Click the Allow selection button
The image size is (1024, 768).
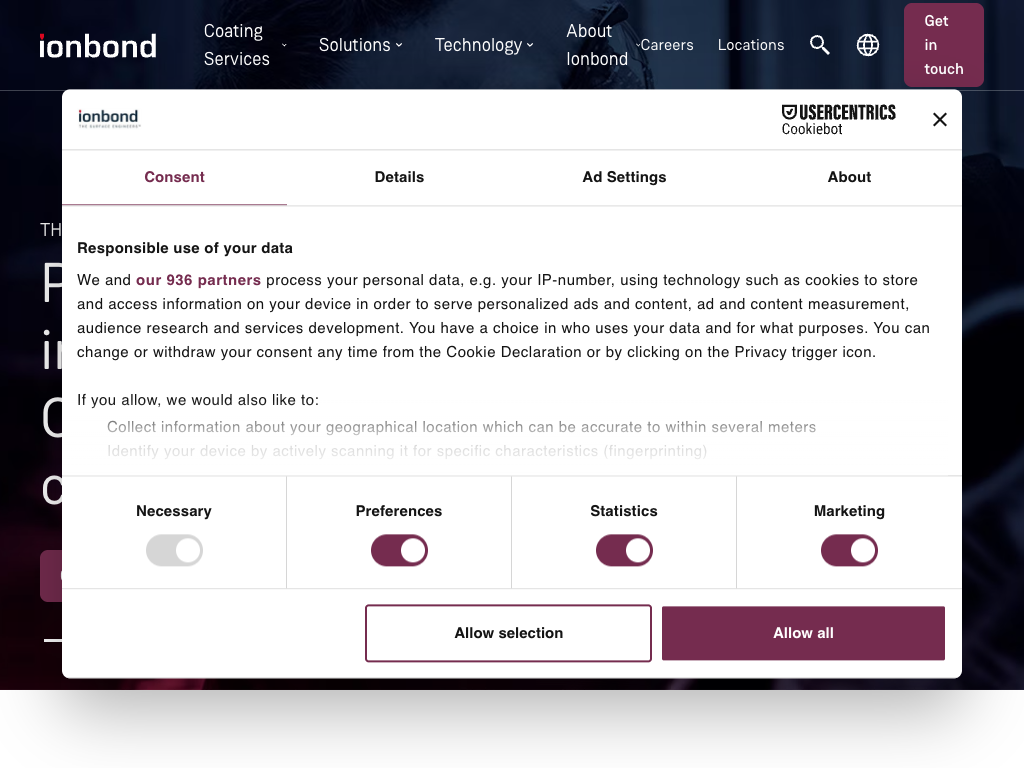tap(508, 633)
